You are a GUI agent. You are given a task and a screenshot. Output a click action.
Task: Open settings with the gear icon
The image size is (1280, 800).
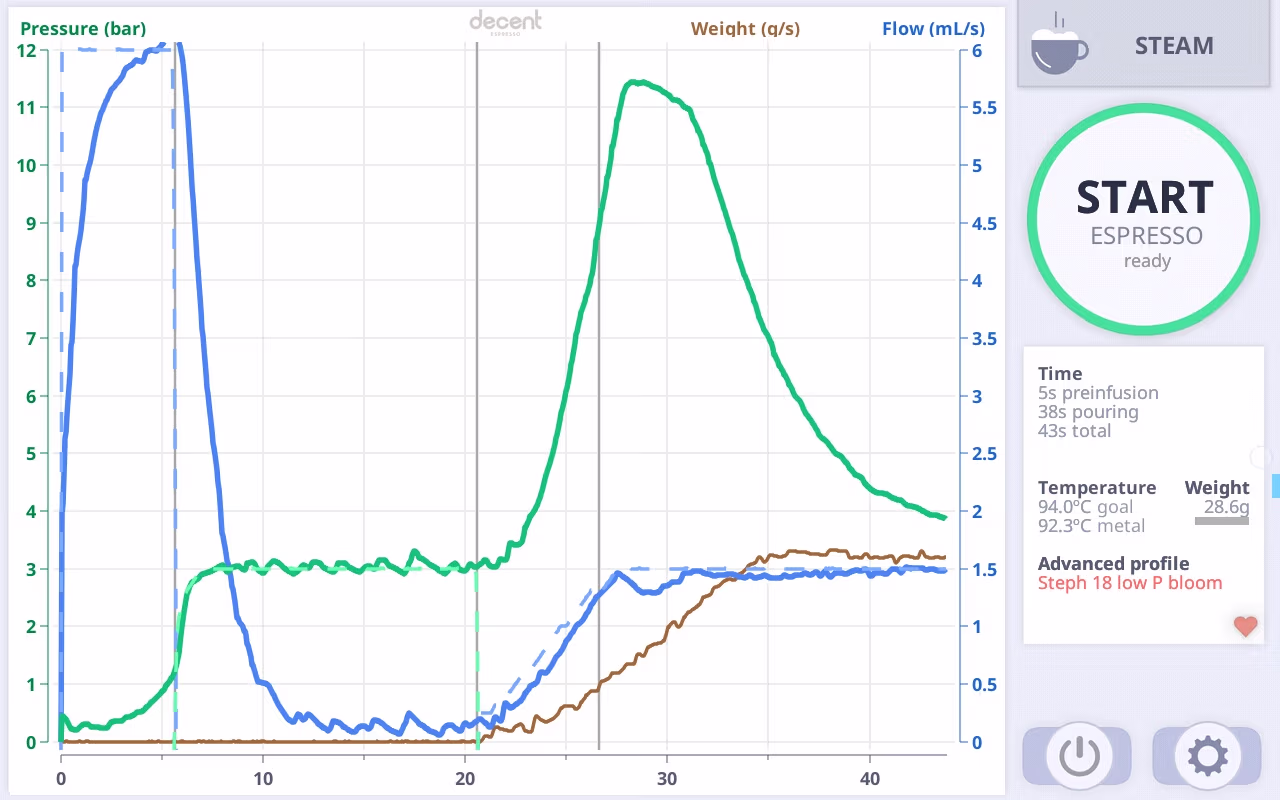tap(1207, 757)
